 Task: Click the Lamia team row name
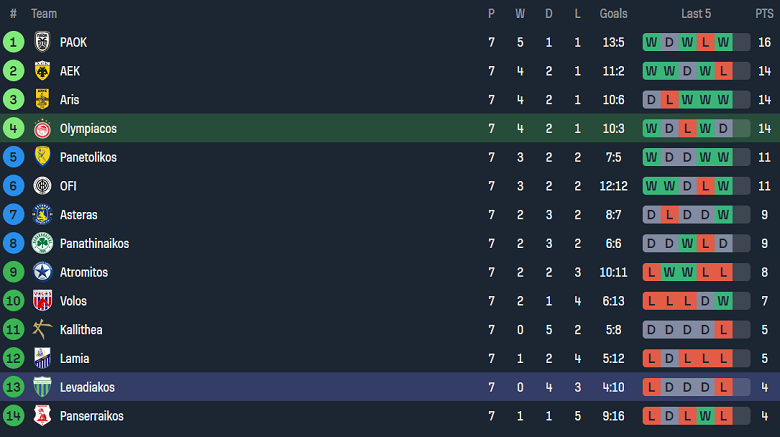[x=74, y=358]
